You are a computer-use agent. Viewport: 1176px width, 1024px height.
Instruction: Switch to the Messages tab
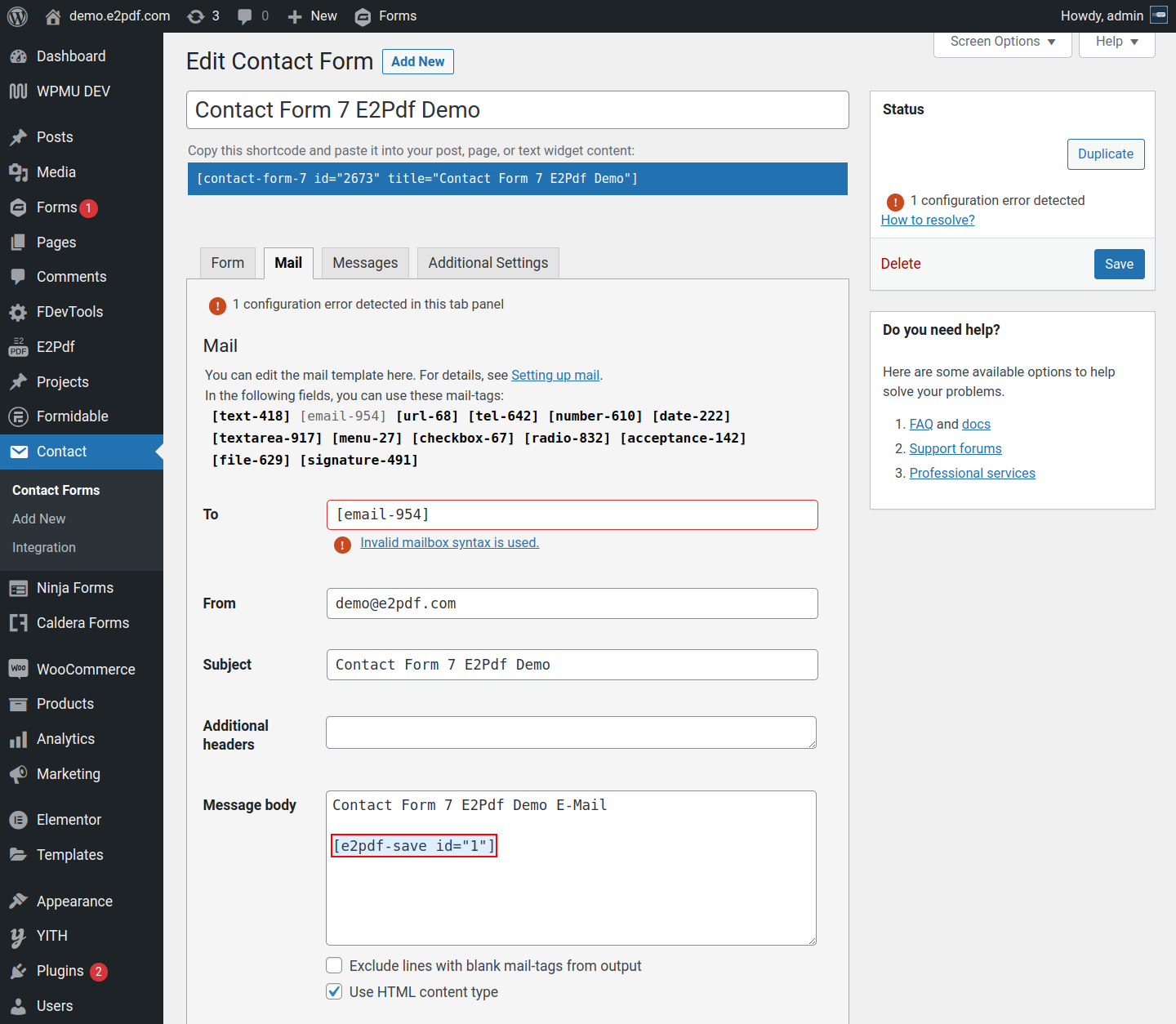click(x=365, y=263)
